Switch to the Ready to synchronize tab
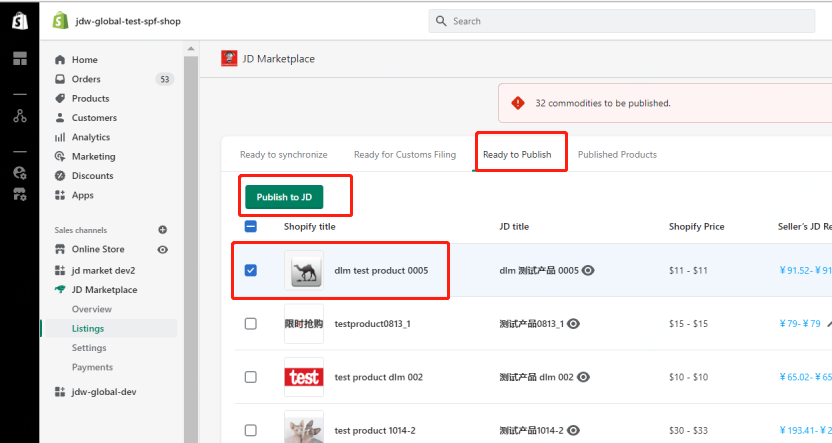This screenshot has width=832, height=443. pos(284,154)
